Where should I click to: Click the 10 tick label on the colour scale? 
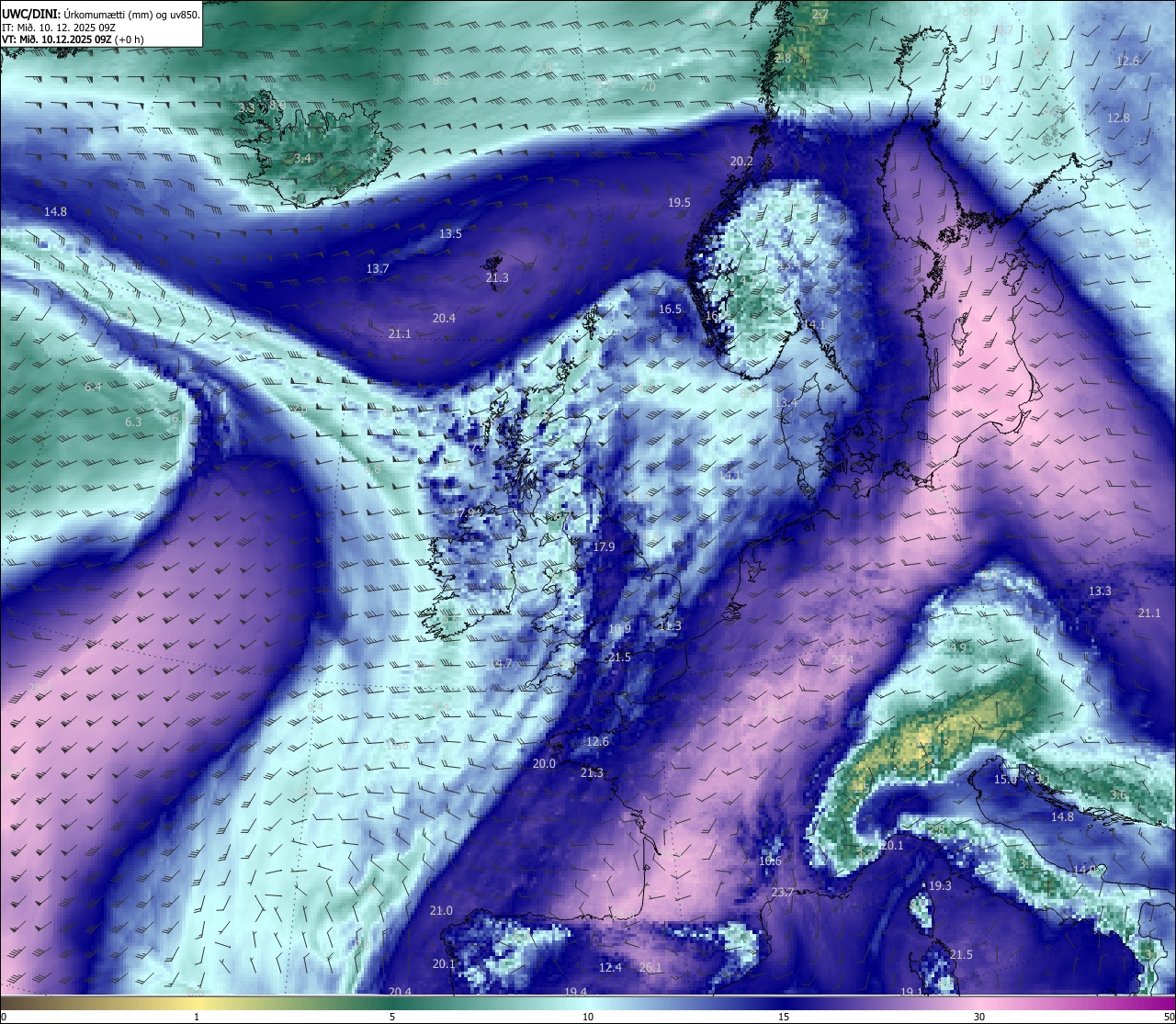pos(588,1017)
